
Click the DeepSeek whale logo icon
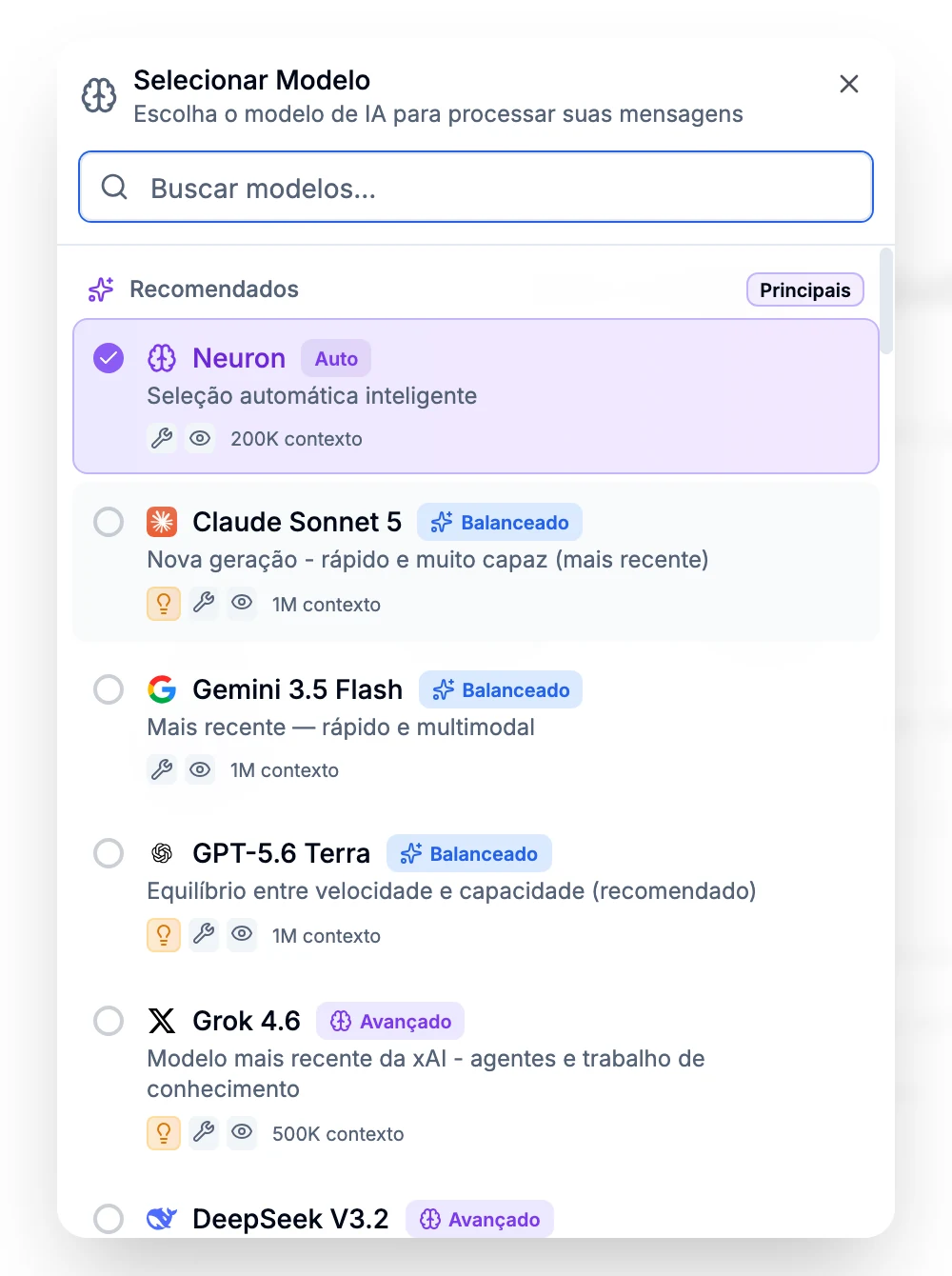(x=162, y=1219)
